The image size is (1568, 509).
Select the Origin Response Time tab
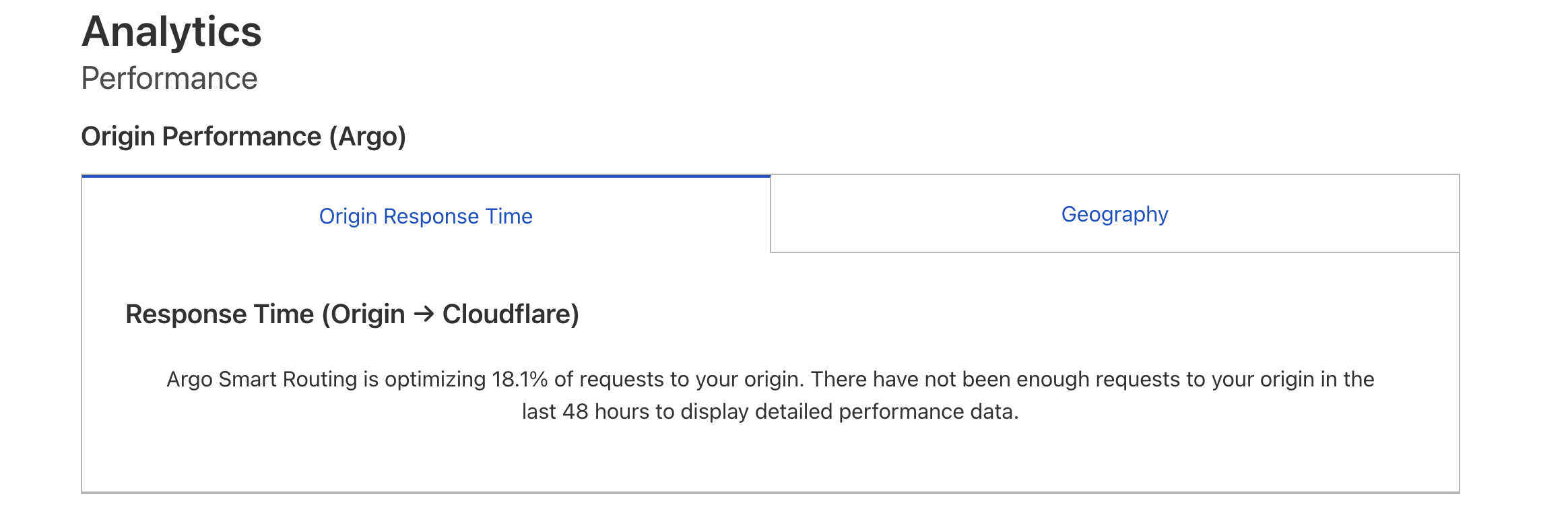point(426,216)
